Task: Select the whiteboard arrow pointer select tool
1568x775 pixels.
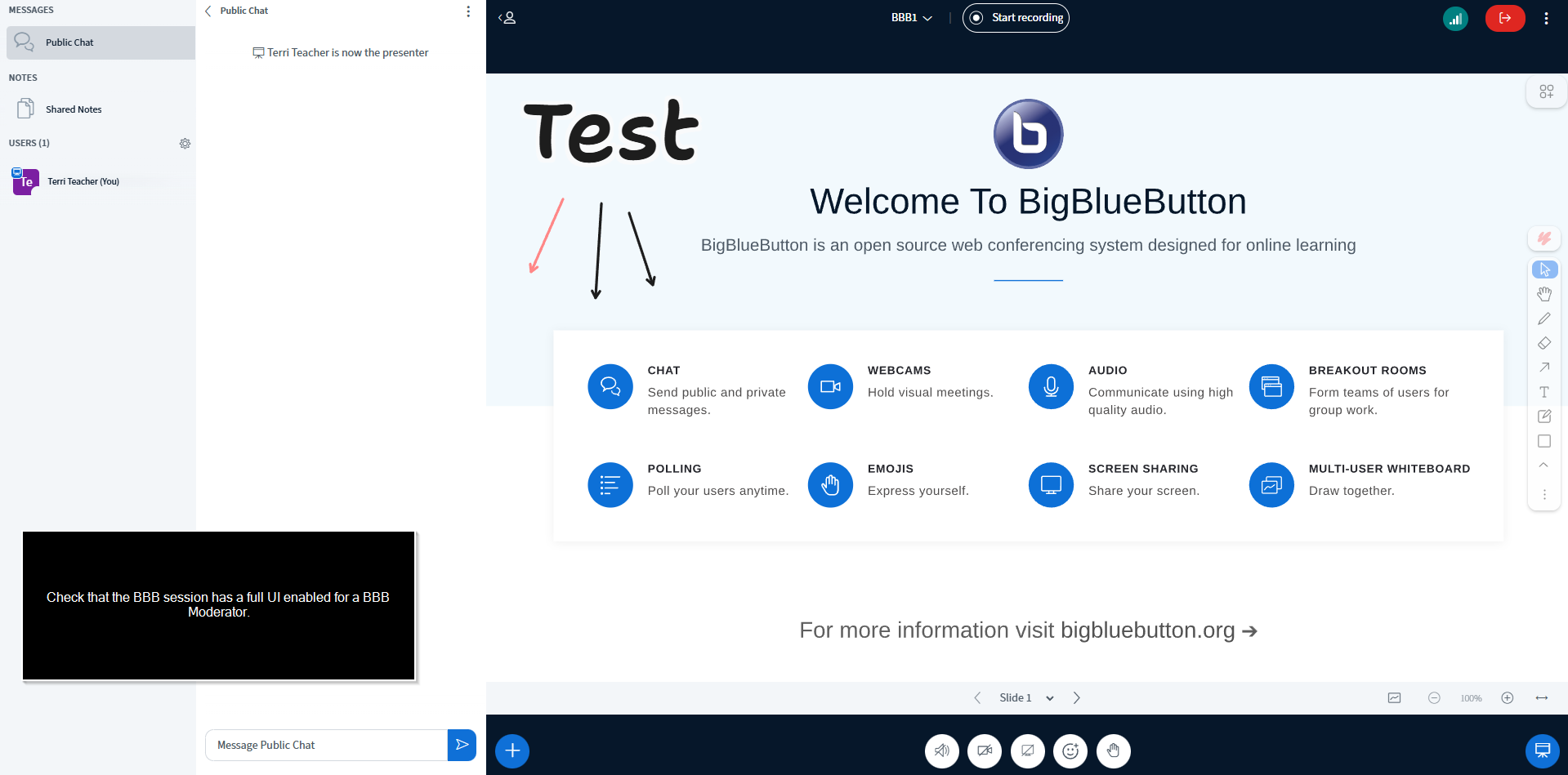Action: (x=1544, y=269)
